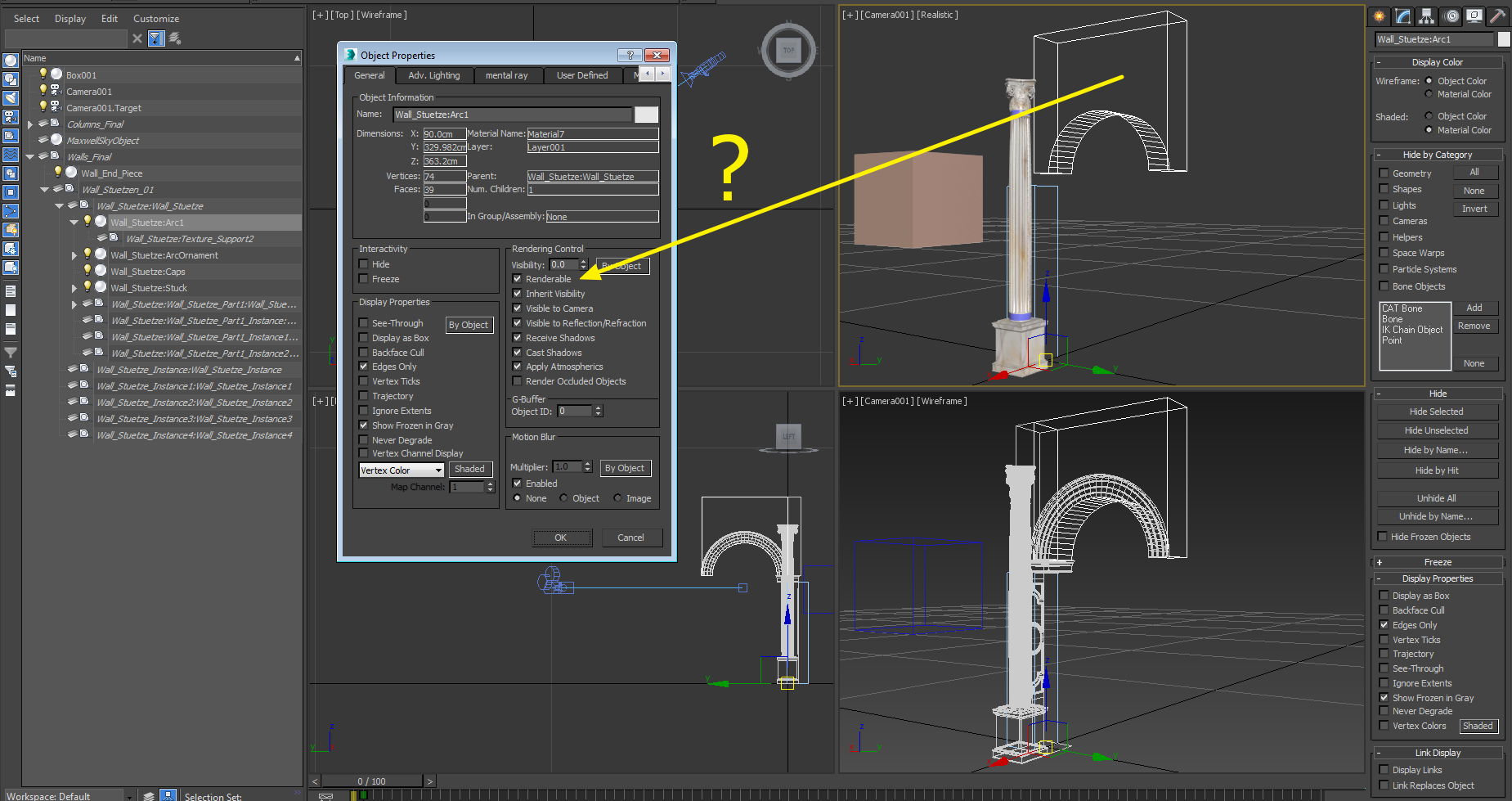Expand the Wall_Stuetze:ArcOrnament node
This screenshot has height=801, width=1512.
[74, 254]
